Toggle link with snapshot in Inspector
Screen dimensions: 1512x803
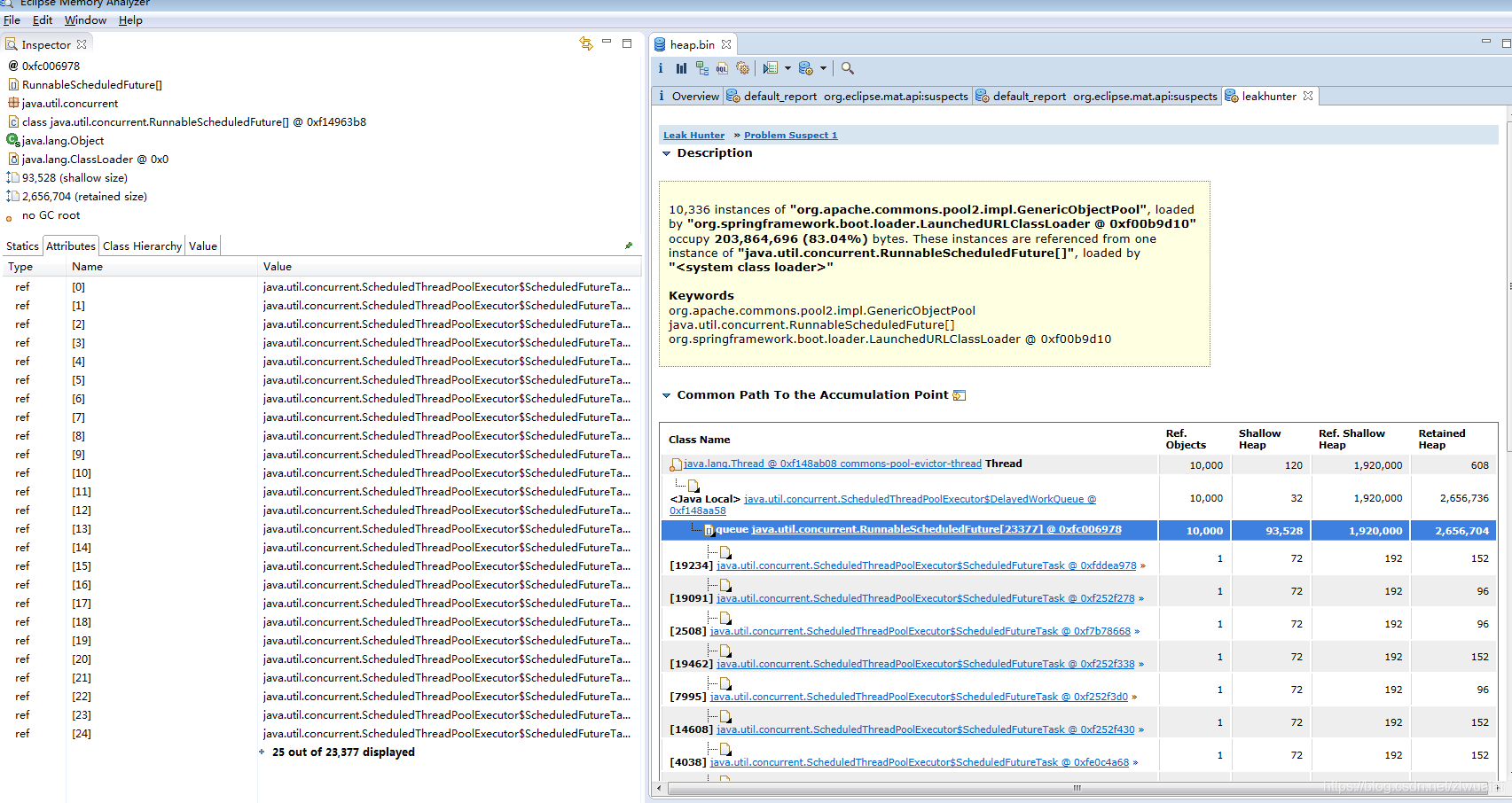[x=586, y=43]
